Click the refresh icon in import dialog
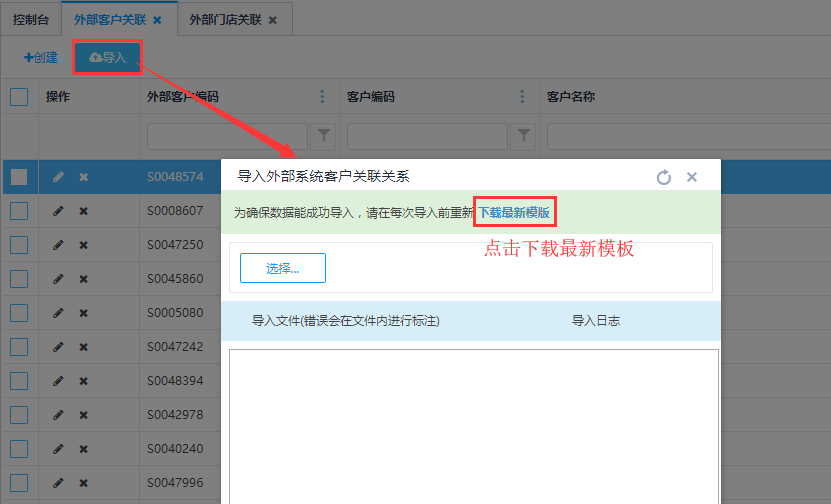The width and height of the screenshot is (831, 504). click(x=664, y=177)
